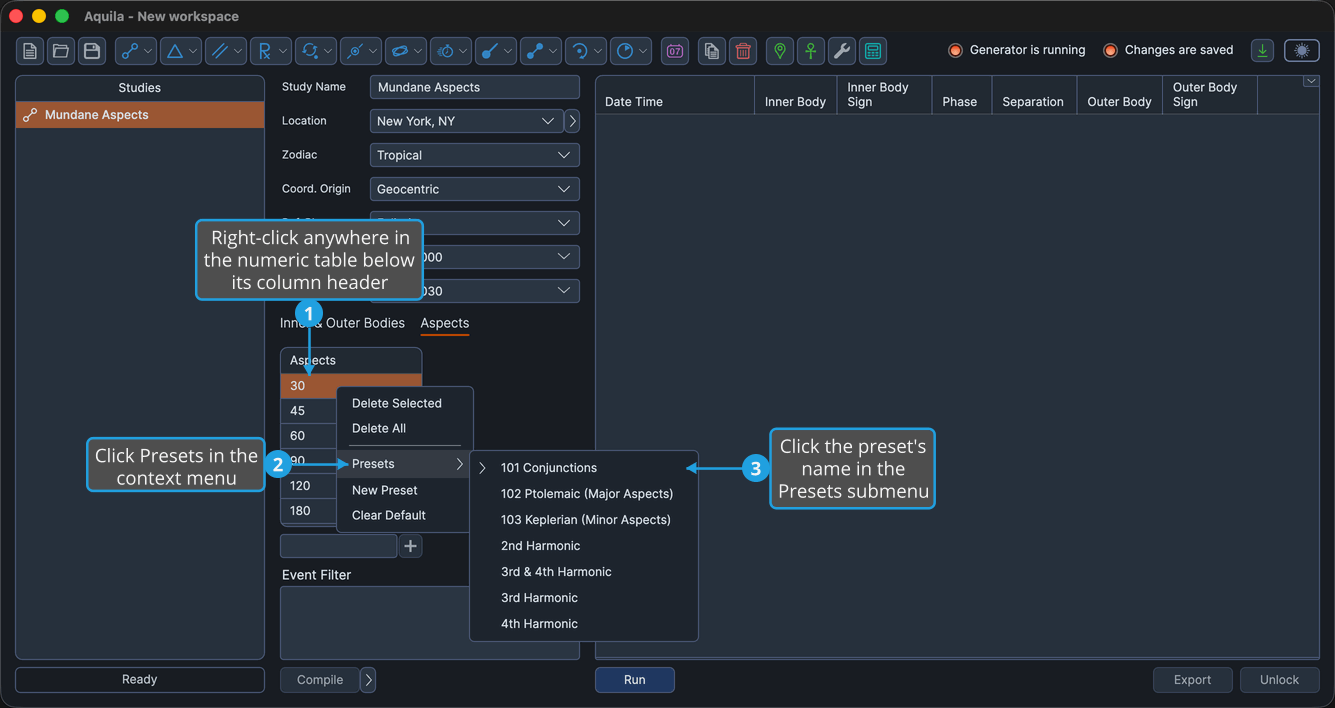Open the Zodiac Tropical dropdown
The width and height of the screenshot is (1335, 708).
click(x=475, y=155)
